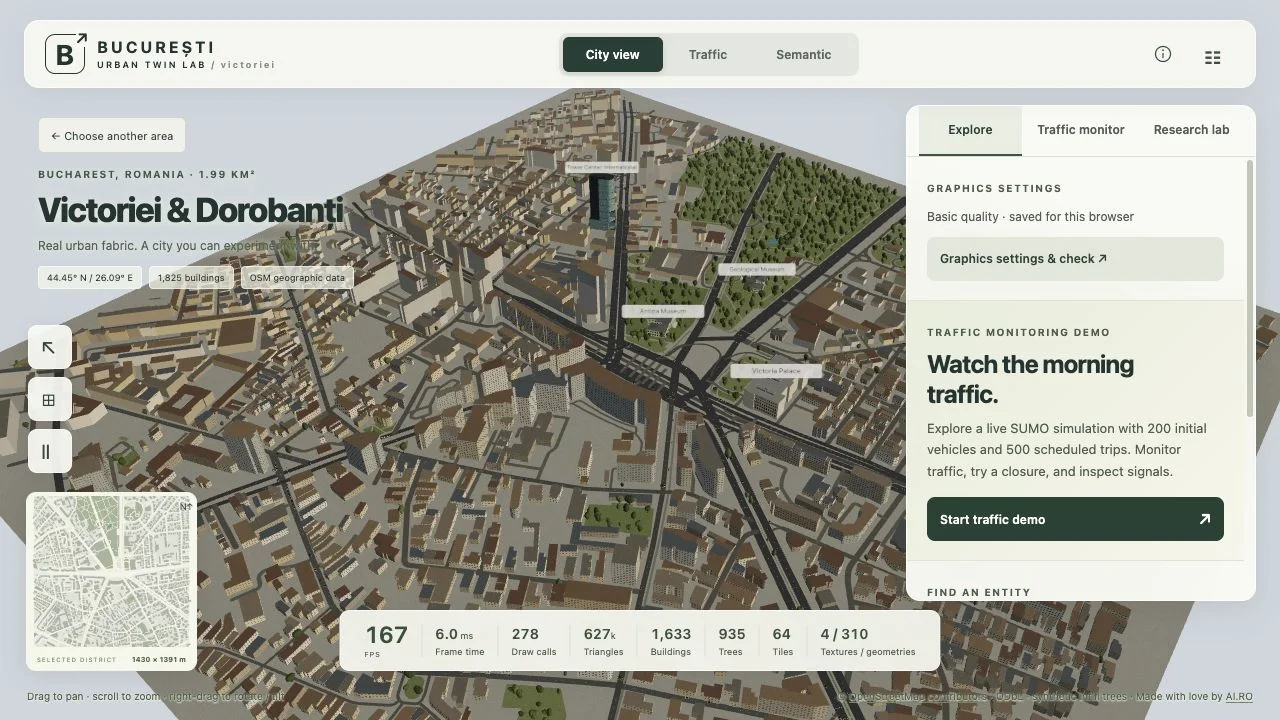Click the 627k Triangles stat

tap(603, 641)
